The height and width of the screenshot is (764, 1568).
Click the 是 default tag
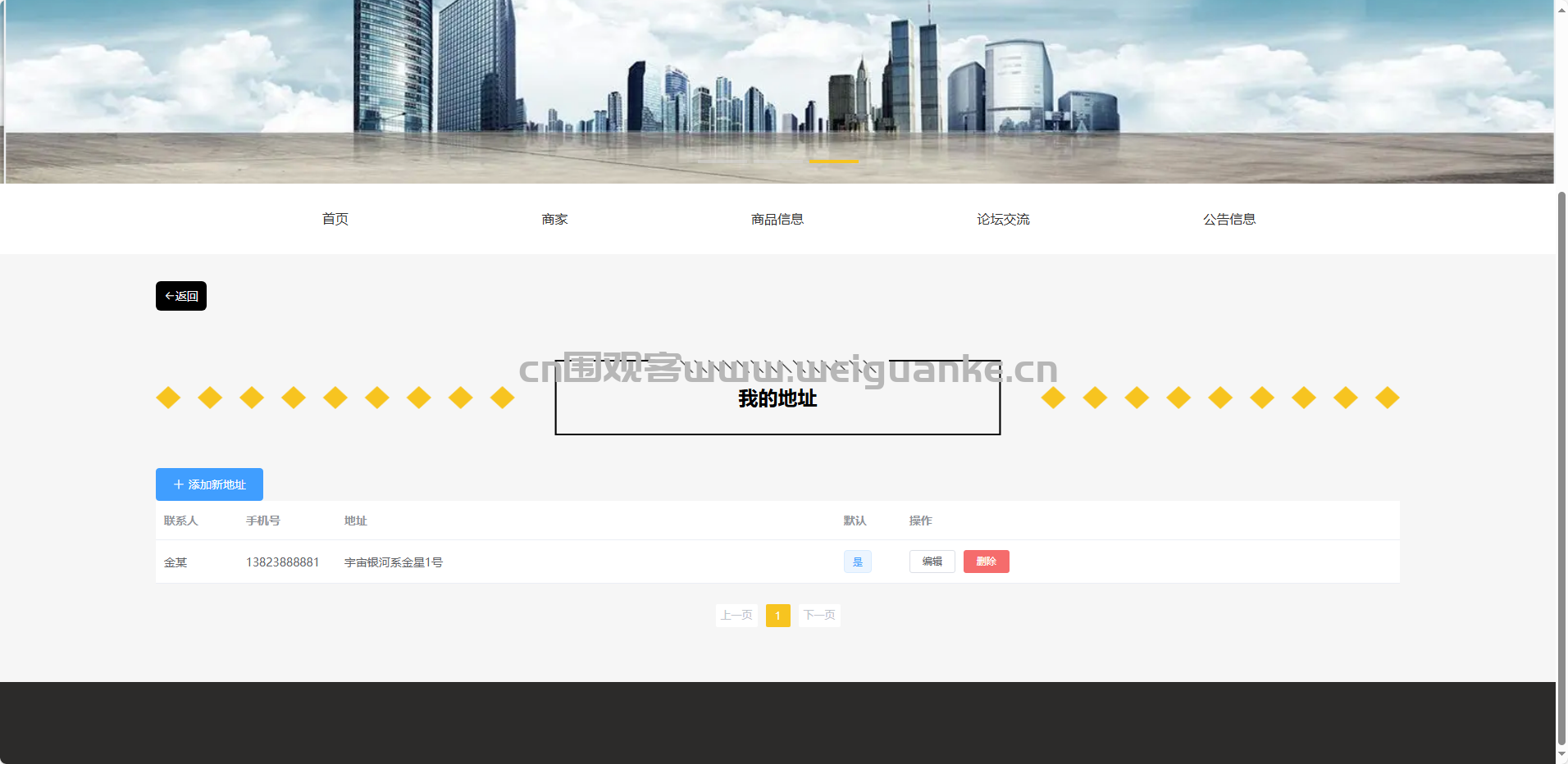click(x=857, y=562)
